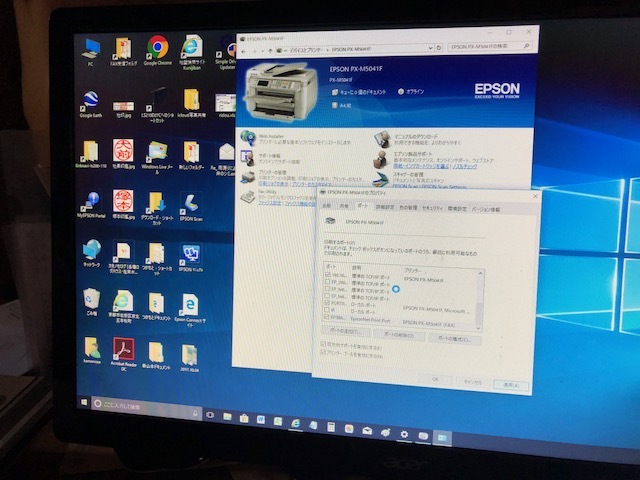Switch to the Security (セキュリティ) tab

432,208
